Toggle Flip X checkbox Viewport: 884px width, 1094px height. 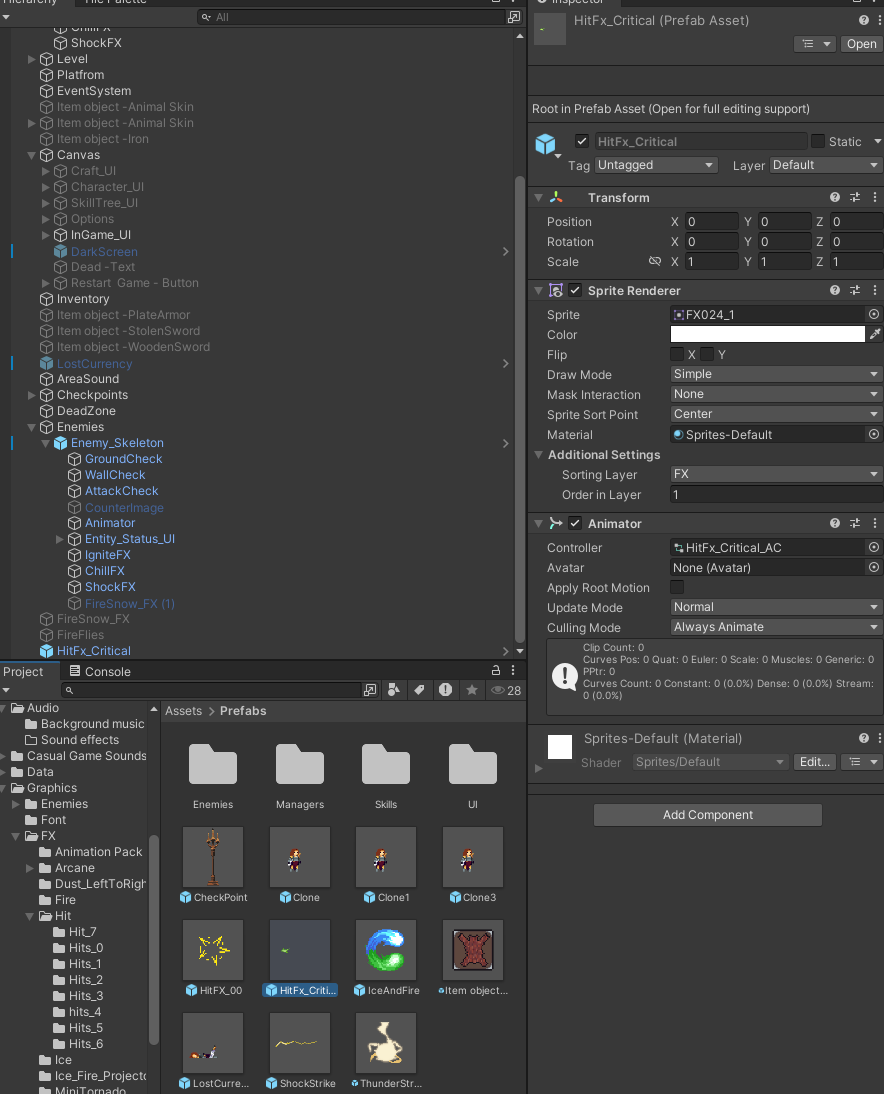point(677,354)
